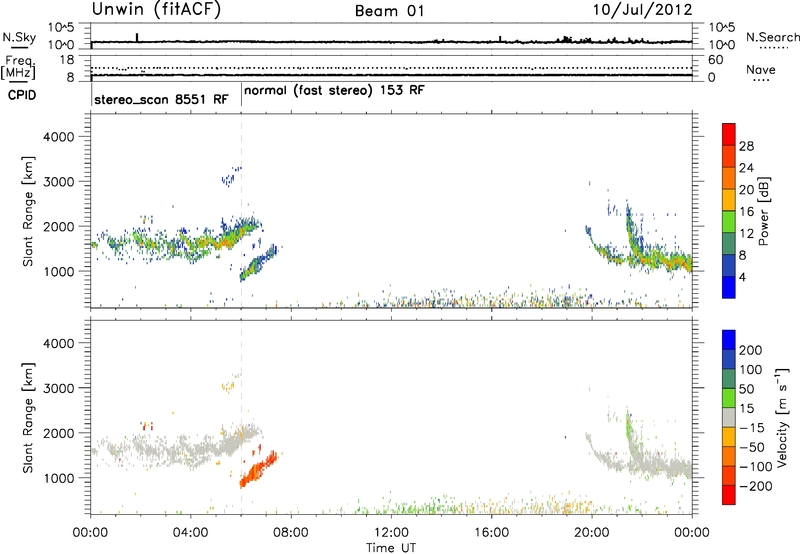Click the 'Nave' legend label
Screen dimensions: 800x554
pyautogui.click(x=760, y=70)
